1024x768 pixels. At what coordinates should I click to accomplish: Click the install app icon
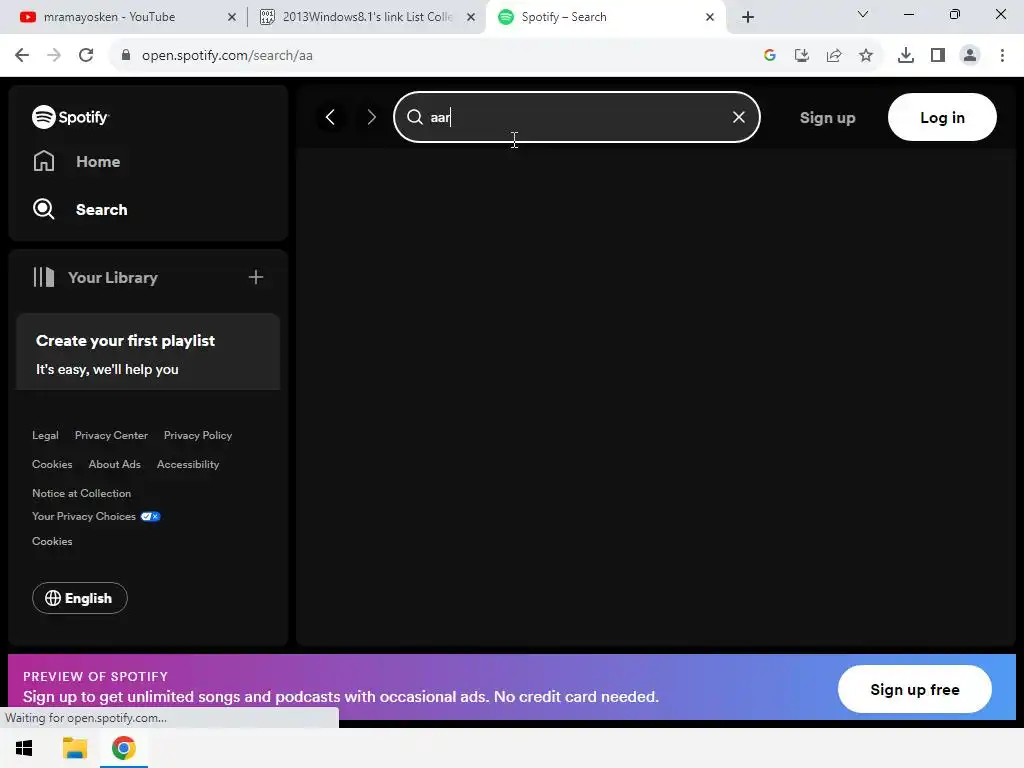[802, 56]
